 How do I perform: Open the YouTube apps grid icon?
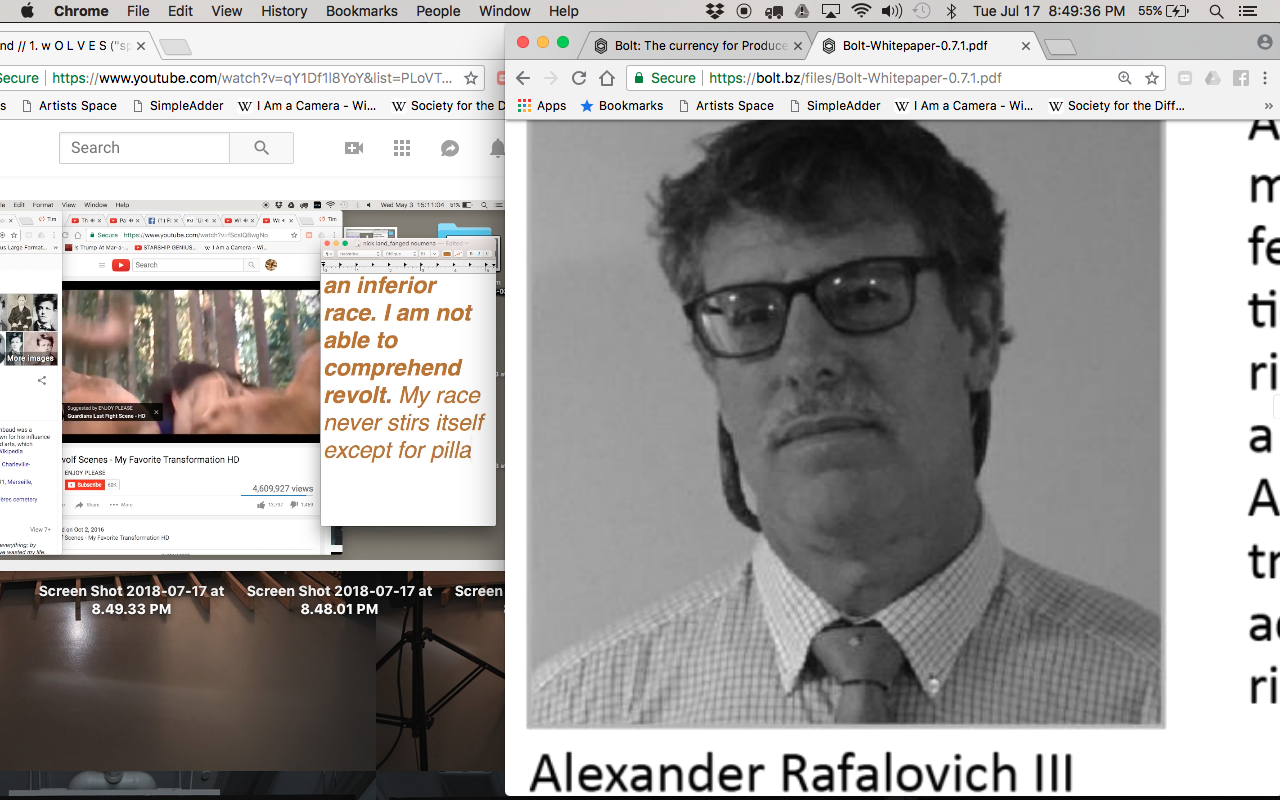pyautogui.click(x=401, y=147)
